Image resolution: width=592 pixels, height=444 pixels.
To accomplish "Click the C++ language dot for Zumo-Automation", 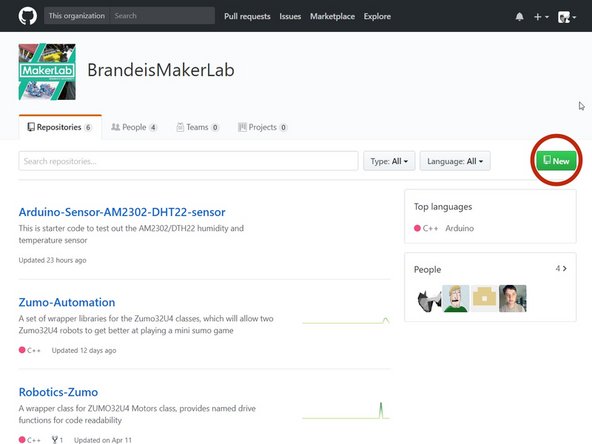I will click(22, 350).
